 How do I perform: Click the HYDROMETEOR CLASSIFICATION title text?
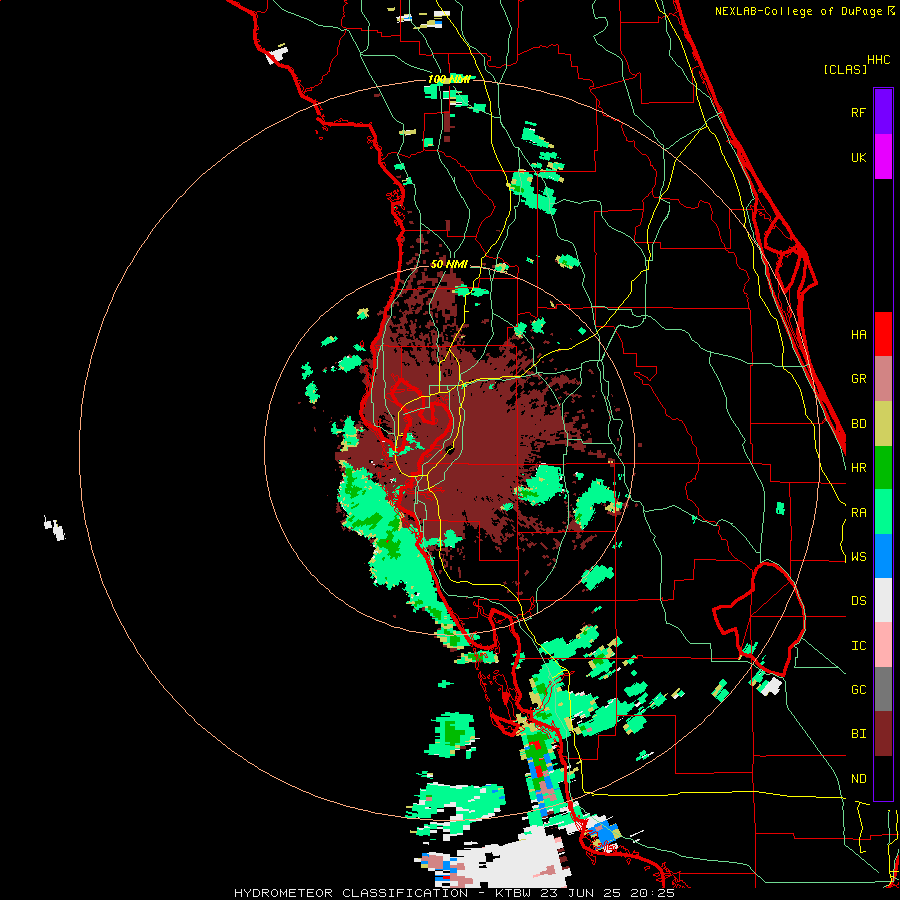[351, 893]
